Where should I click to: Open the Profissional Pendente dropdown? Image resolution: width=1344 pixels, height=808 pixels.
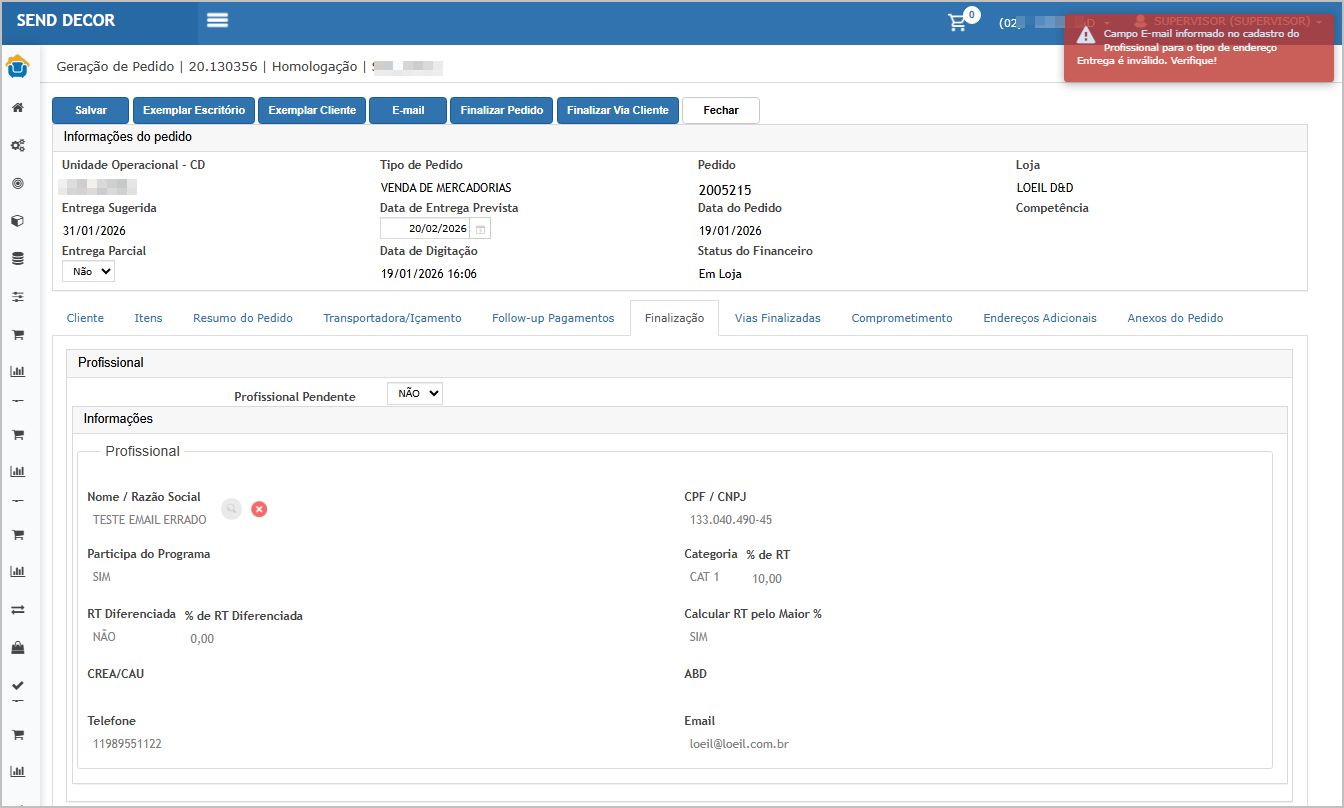tap(414, 394)
